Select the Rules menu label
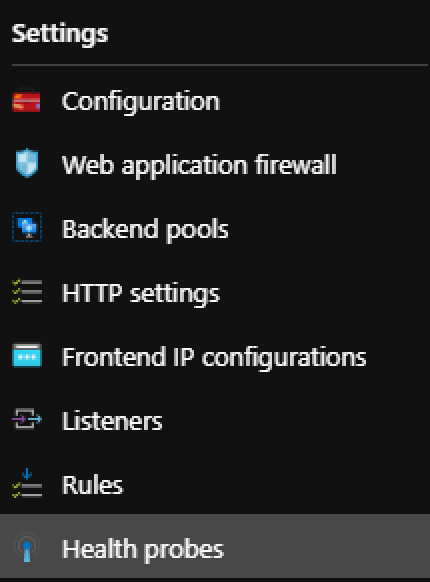430x582 pixels. [92, 485]
